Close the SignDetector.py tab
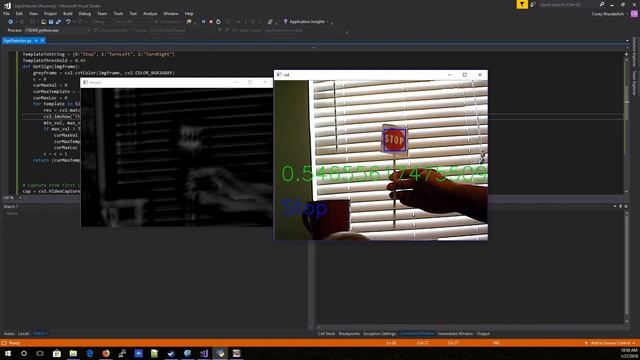 coord(42,41)
